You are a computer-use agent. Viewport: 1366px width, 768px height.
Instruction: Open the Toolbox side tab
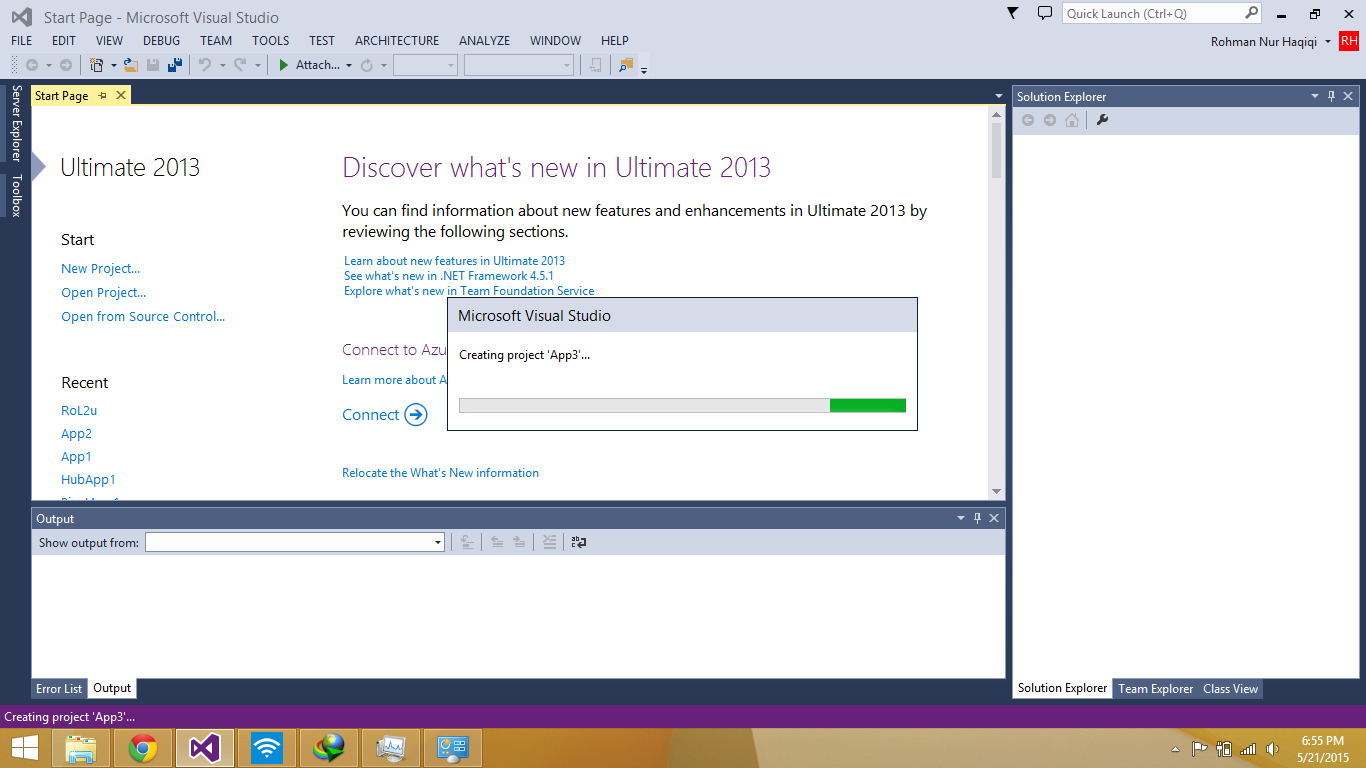pyautogui.click(x=15, y=195)
